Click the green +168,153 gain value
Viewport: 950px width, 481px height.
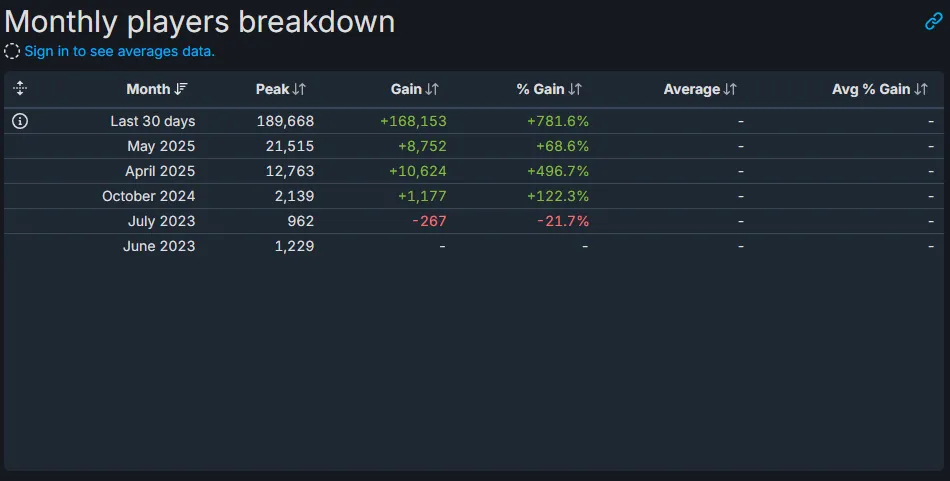click(x=413, y=121)
